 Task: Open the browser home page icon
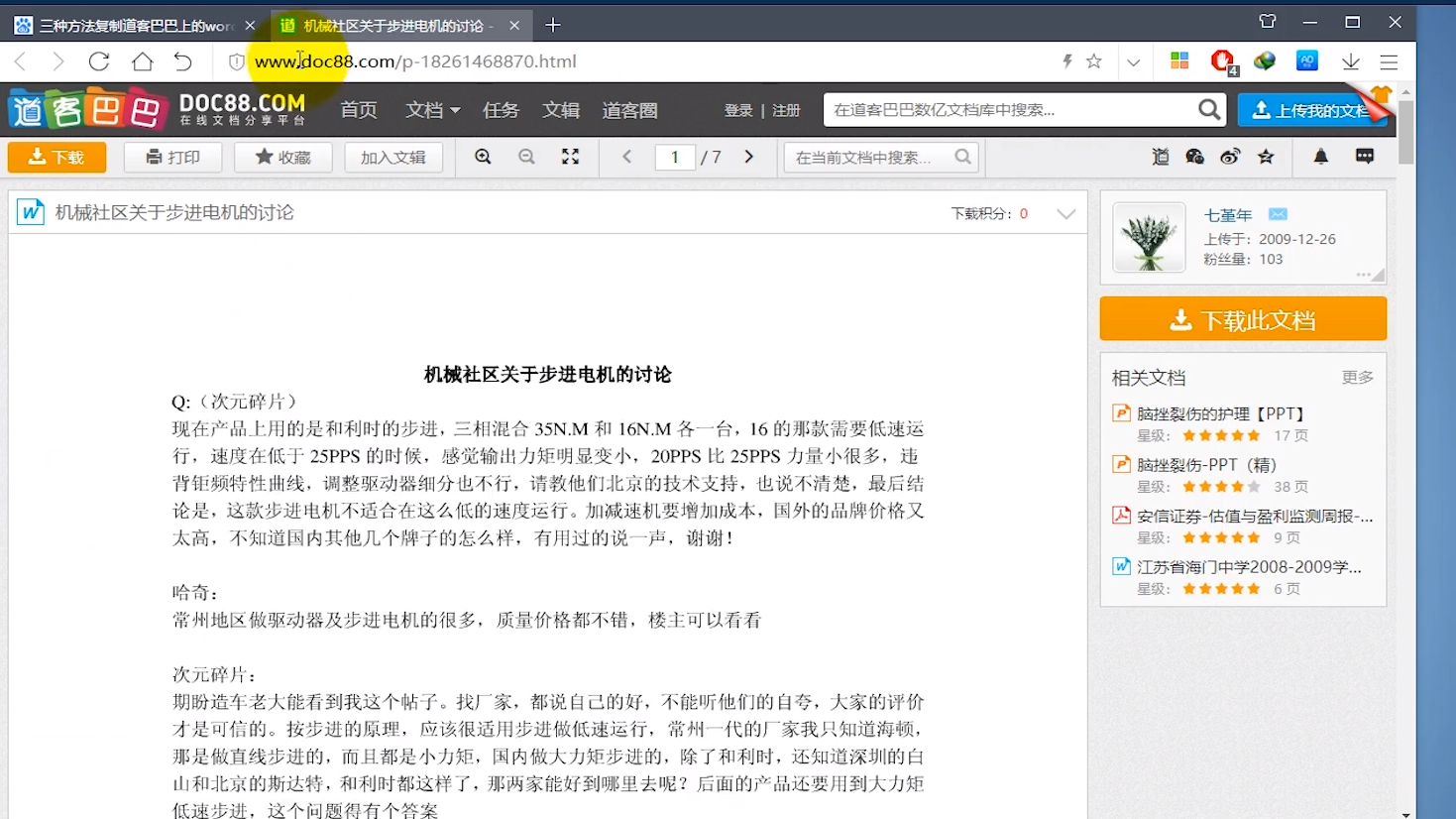pos(142,61)
